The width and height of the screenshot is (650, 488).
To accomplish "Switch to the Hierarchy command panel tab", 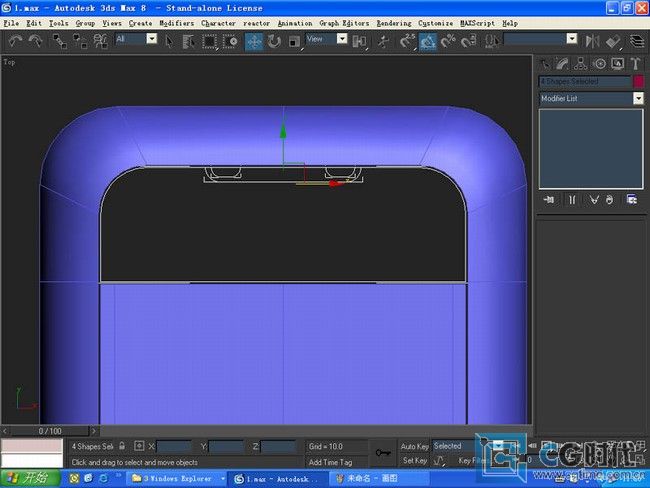I will [580, 63].
